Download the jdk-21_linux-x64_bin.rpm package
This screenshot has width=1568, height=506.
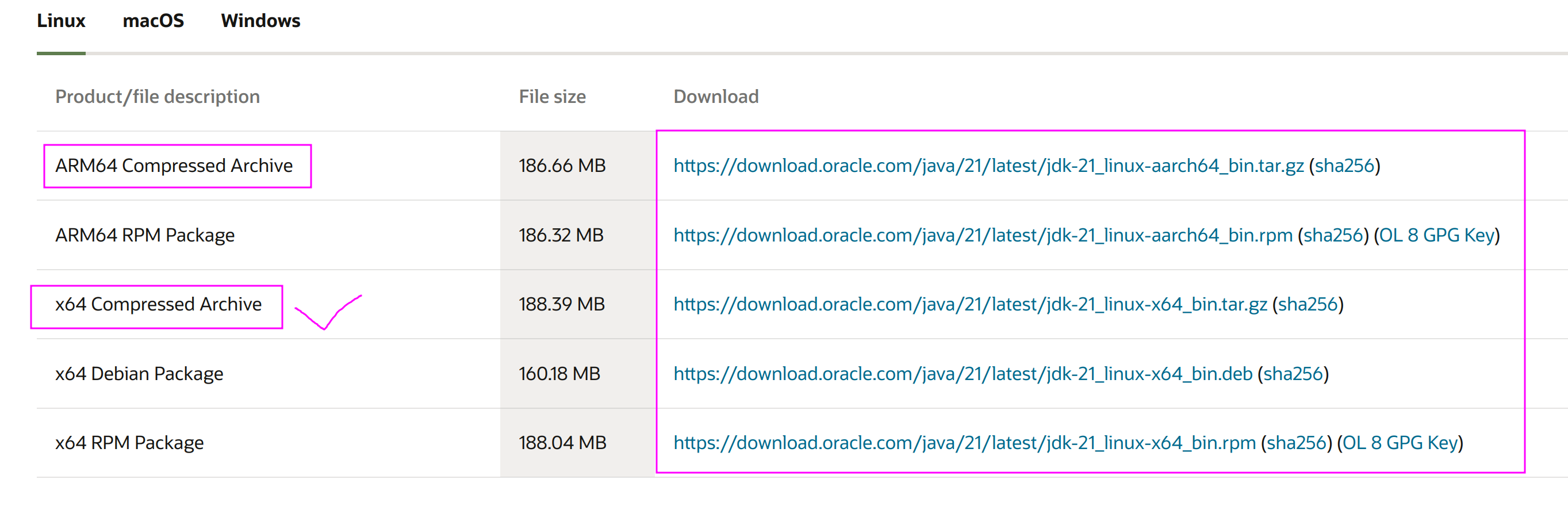965,443
